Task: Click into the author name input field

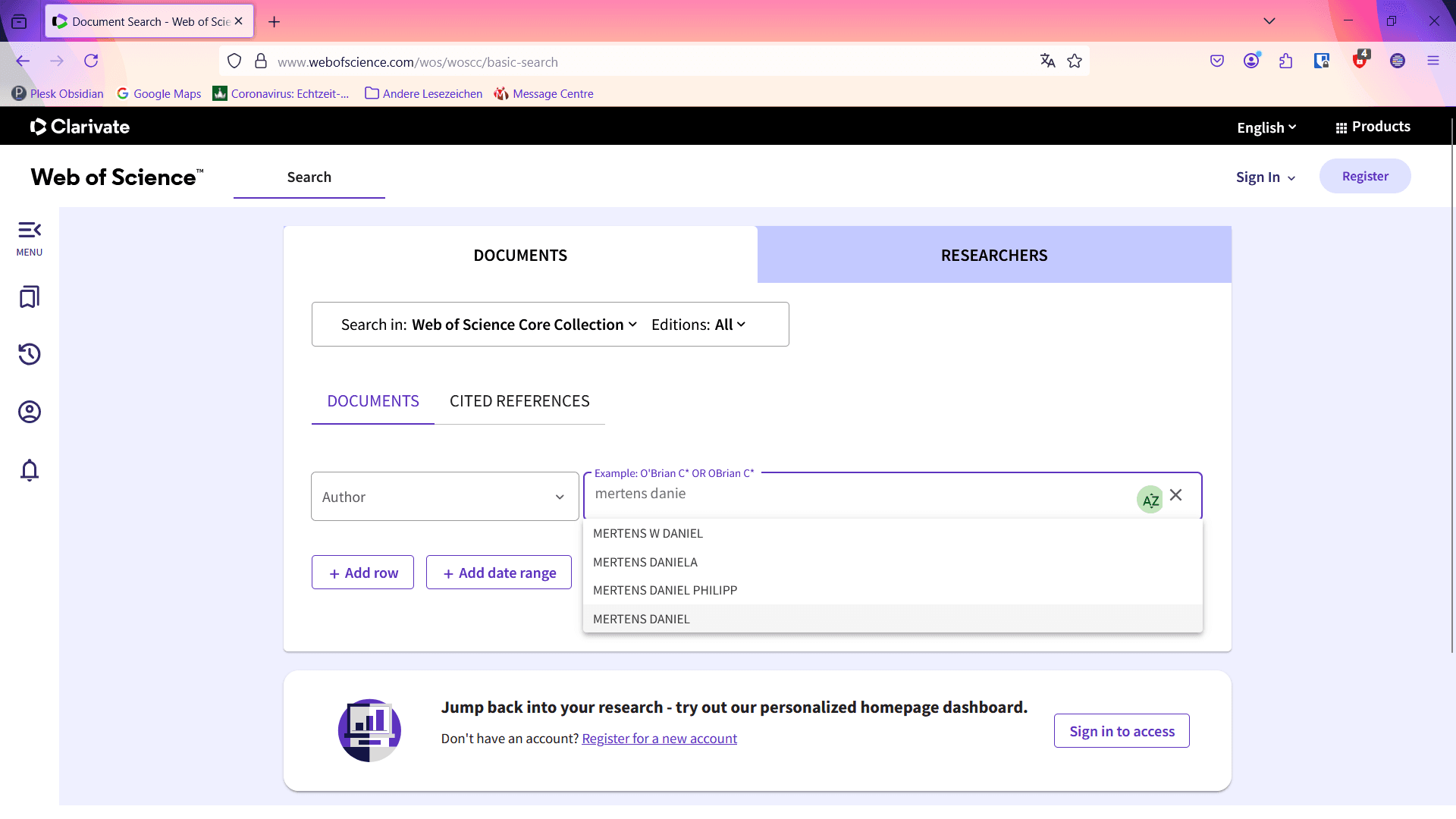Action: click(x=861, y=494)
